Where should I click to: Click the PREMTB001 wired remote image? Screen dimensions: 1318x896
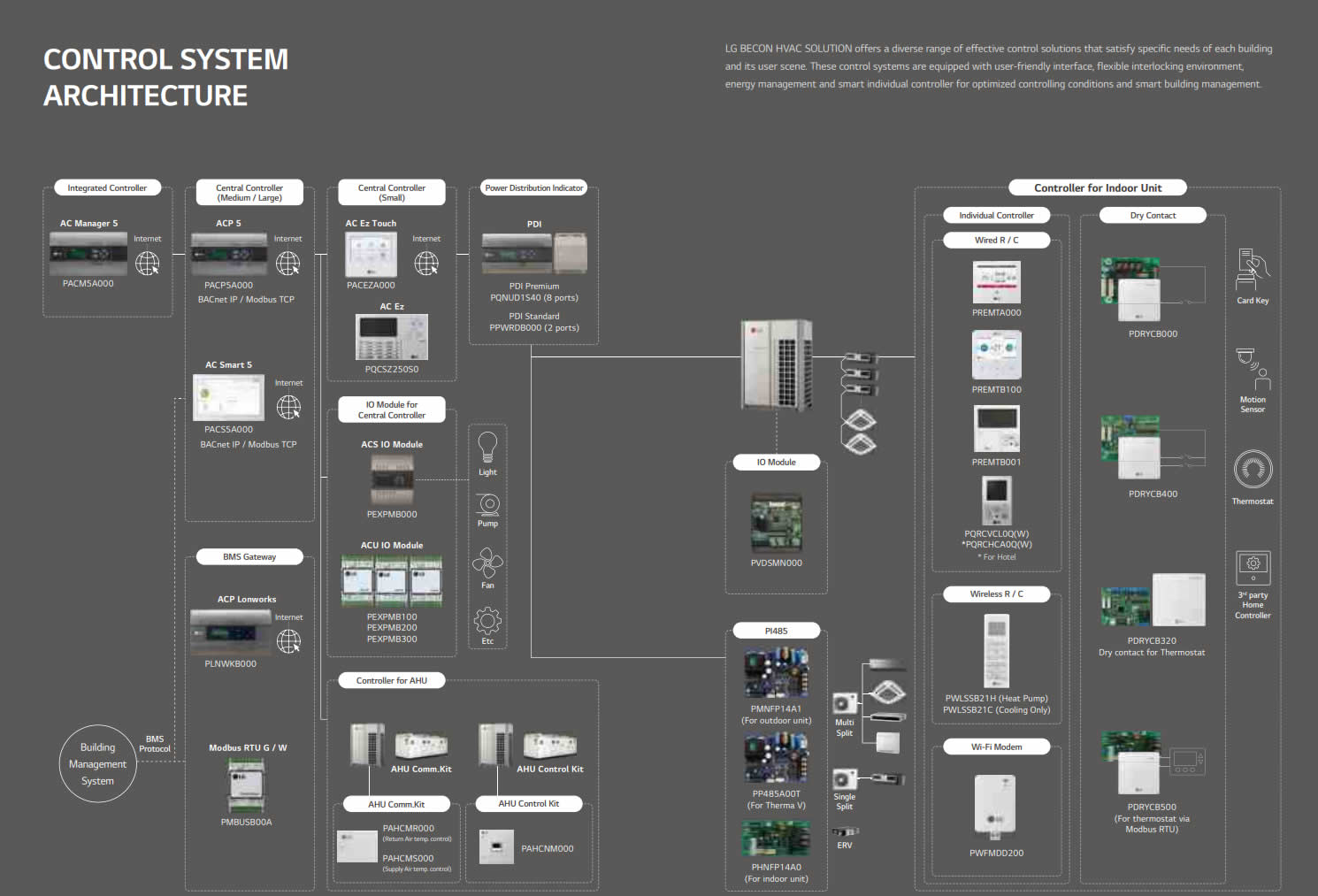[x=996, y=429]
